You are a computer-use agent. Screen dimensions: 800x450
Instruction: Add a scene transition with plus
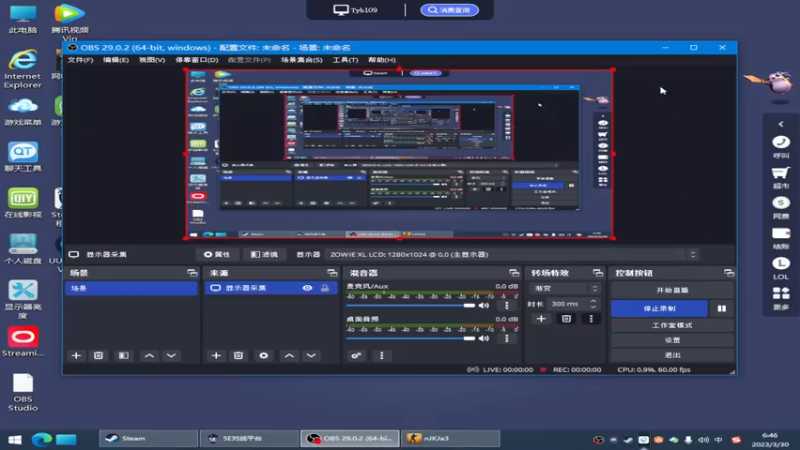541,319
